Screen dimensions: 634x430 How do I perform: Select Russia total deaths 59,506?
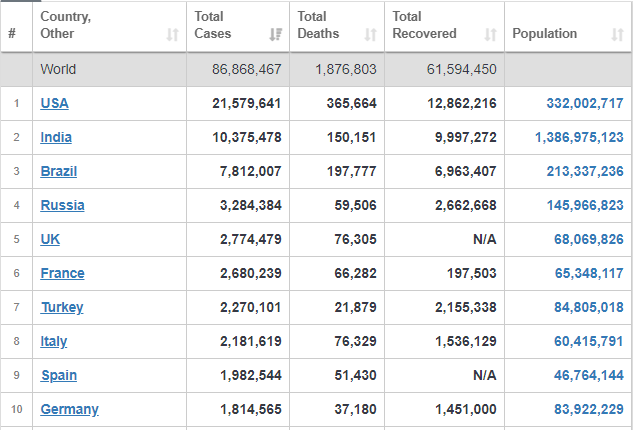tap(355, 205)
